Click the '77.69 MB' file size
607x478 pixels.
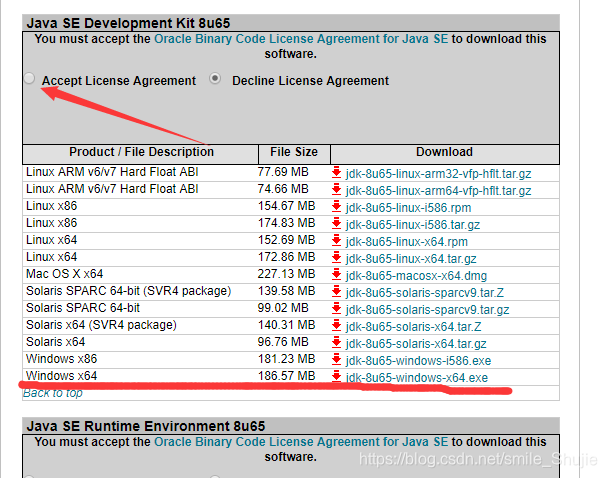(283, 172)
